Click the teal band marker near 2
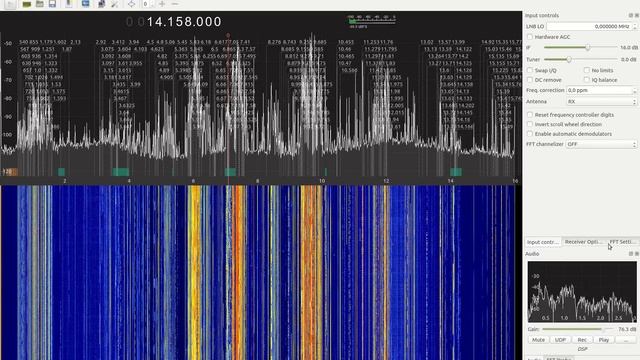The image size is (640, 360). click(61, 172)
